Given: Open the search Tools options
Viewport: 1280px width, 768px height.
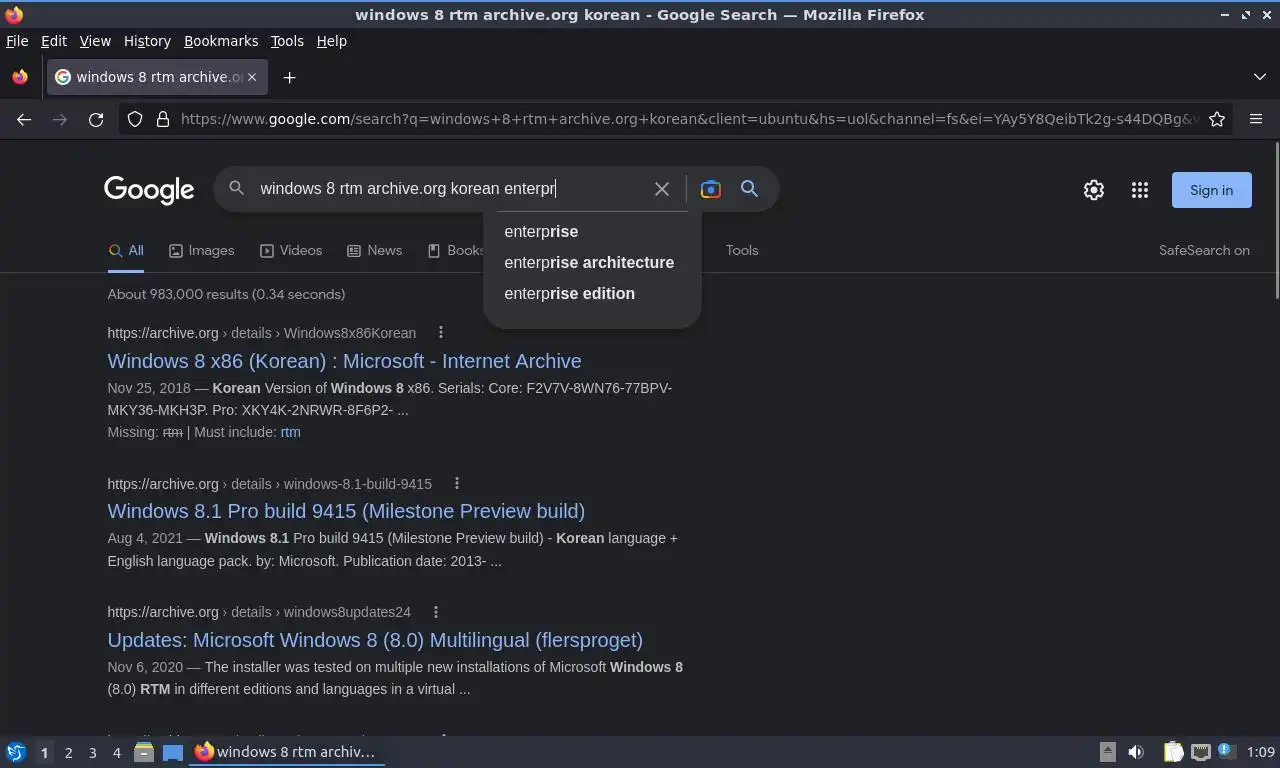Looking at the screenshot, I should [x=742, y=250].
